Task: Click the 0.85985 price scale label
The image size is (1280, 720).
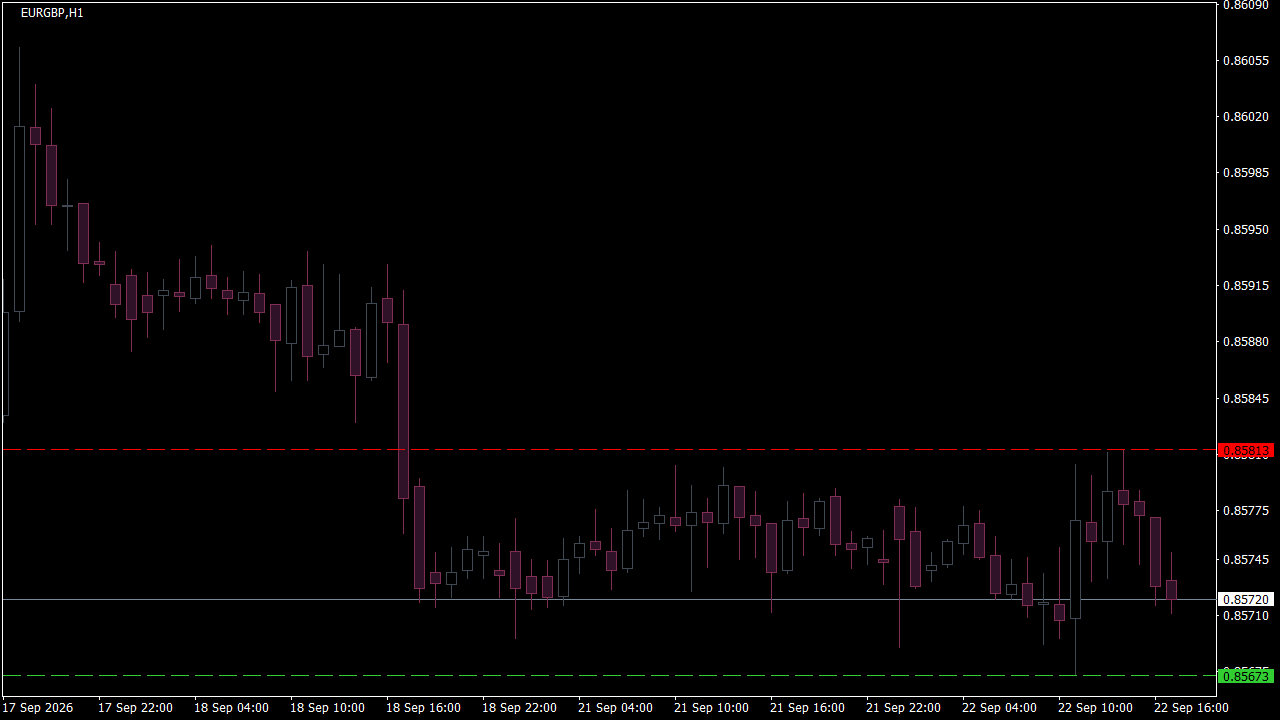Action: tap(1247, 173)
